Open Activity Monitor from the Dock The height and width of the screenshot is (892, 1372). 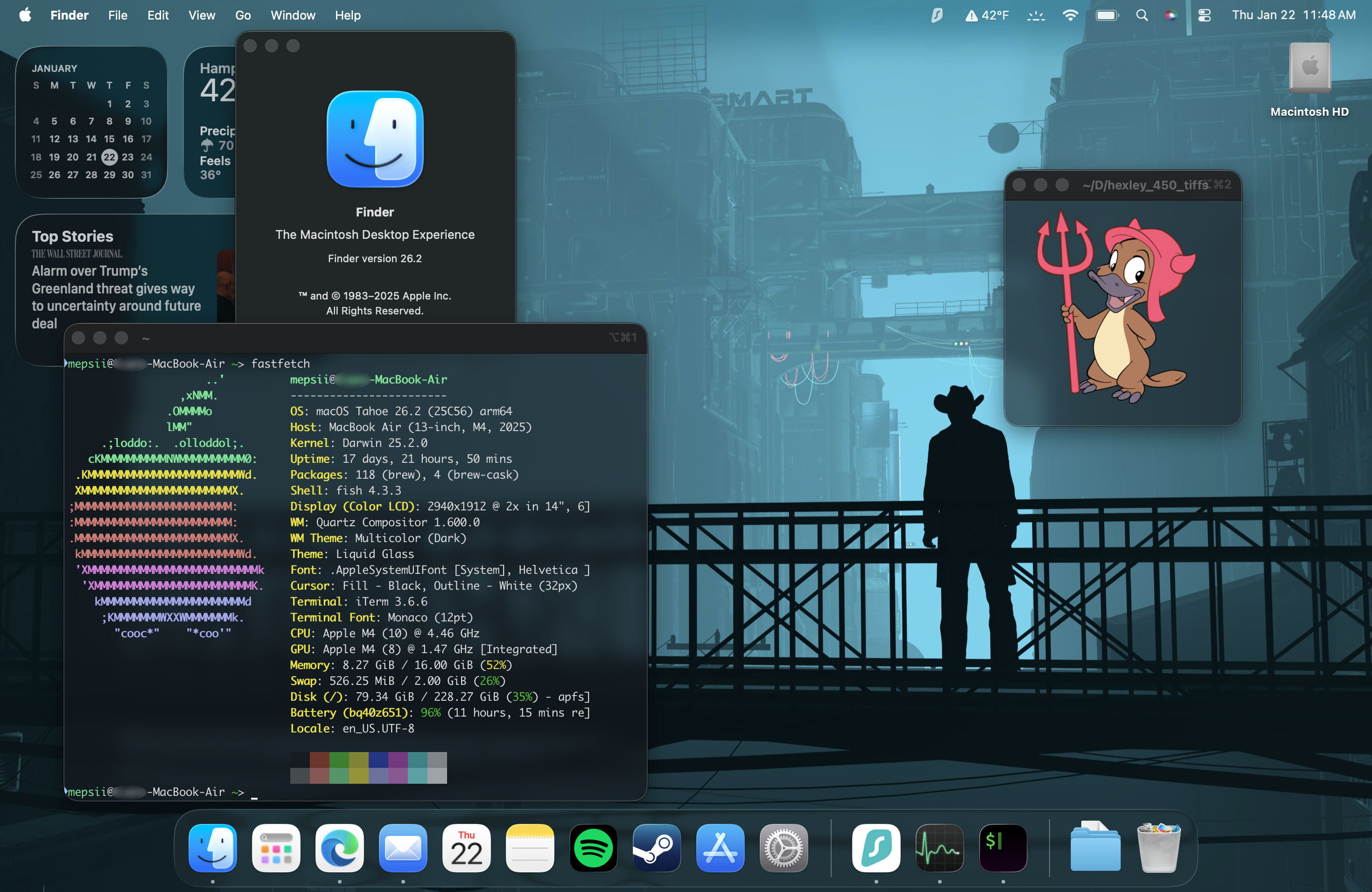(939, 848)
